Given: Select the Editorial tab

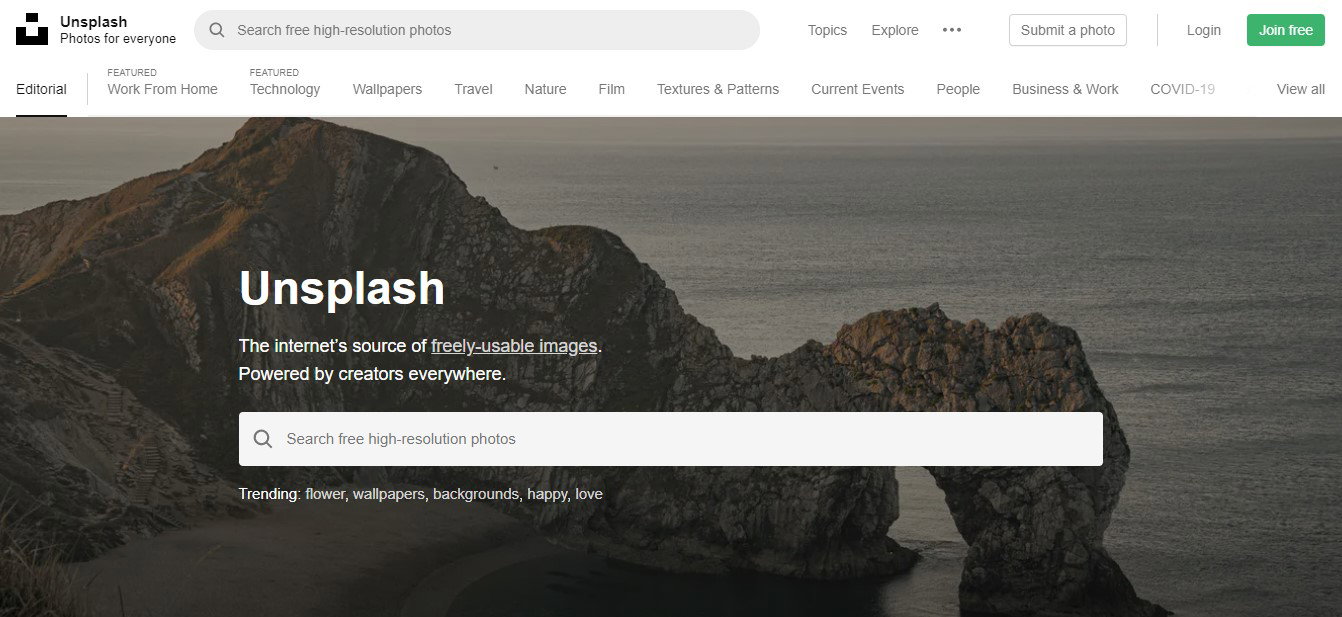Looking at the screenshot, I should pyautogui.click(x=41, y=89).
